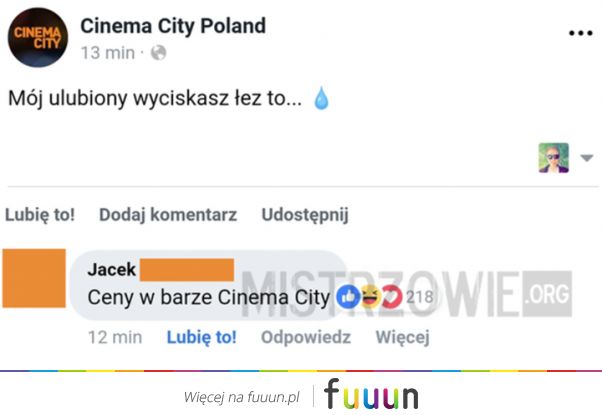Open the three-dot post options menu

[x=580, y=33]
